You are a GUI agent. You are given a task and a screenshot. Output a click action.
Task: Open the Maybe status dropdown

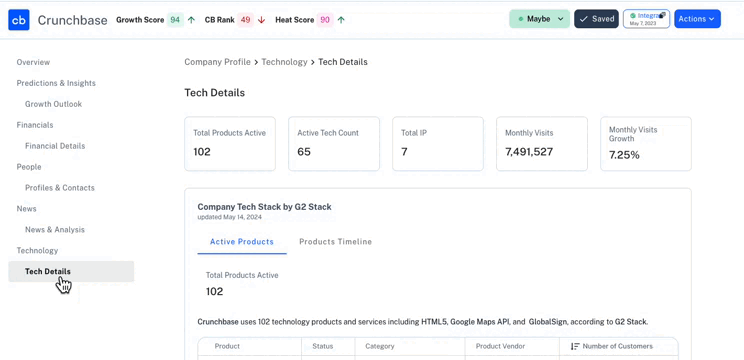click(x=539, y=19)
